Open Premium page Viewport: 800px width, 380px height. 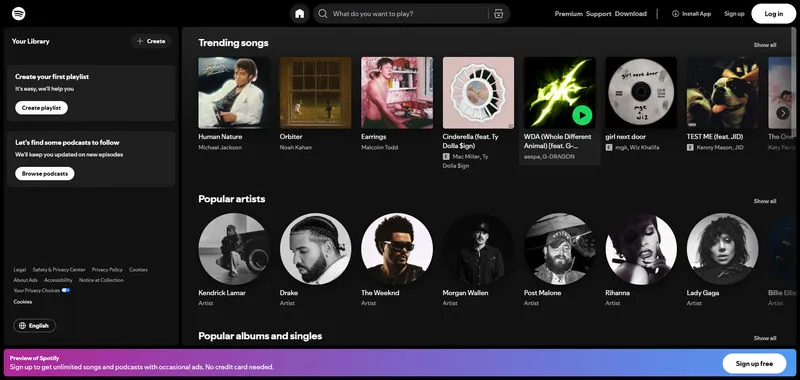(568, 14)
